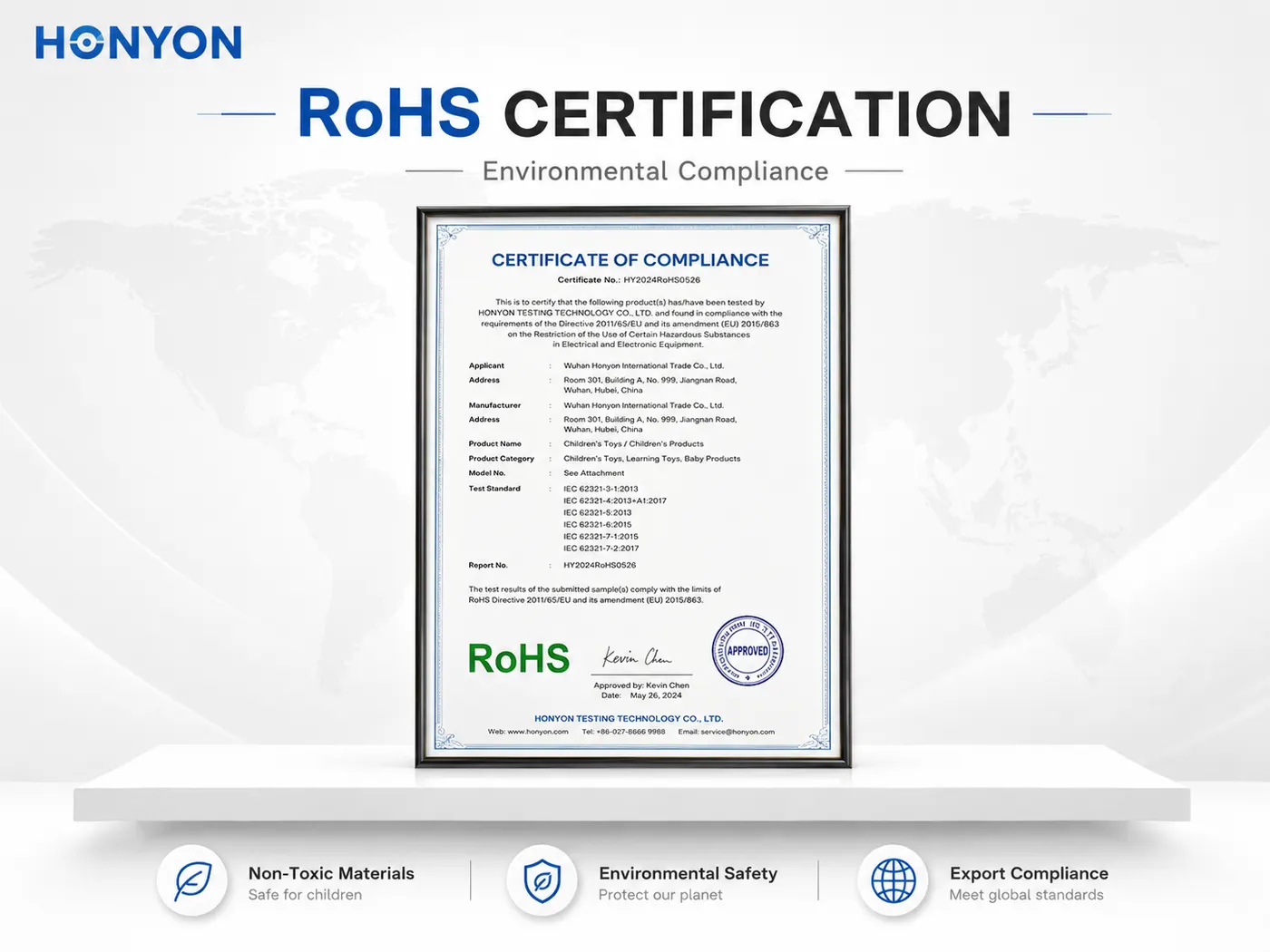
Task: Click the 'Manufacturer' field label
Action: [494, 405]
